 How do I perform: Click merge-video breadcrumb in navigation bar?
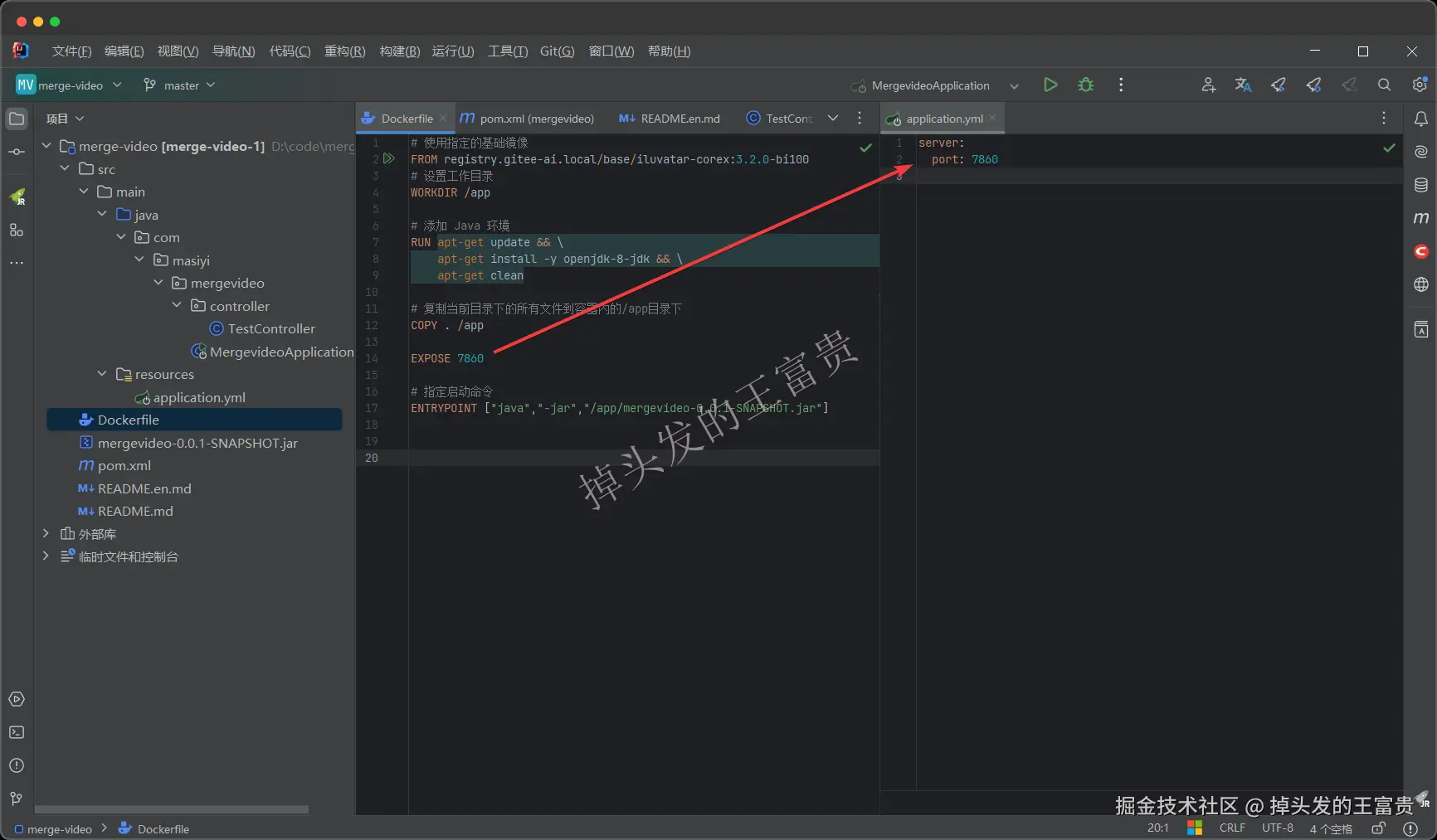(53, 829)
